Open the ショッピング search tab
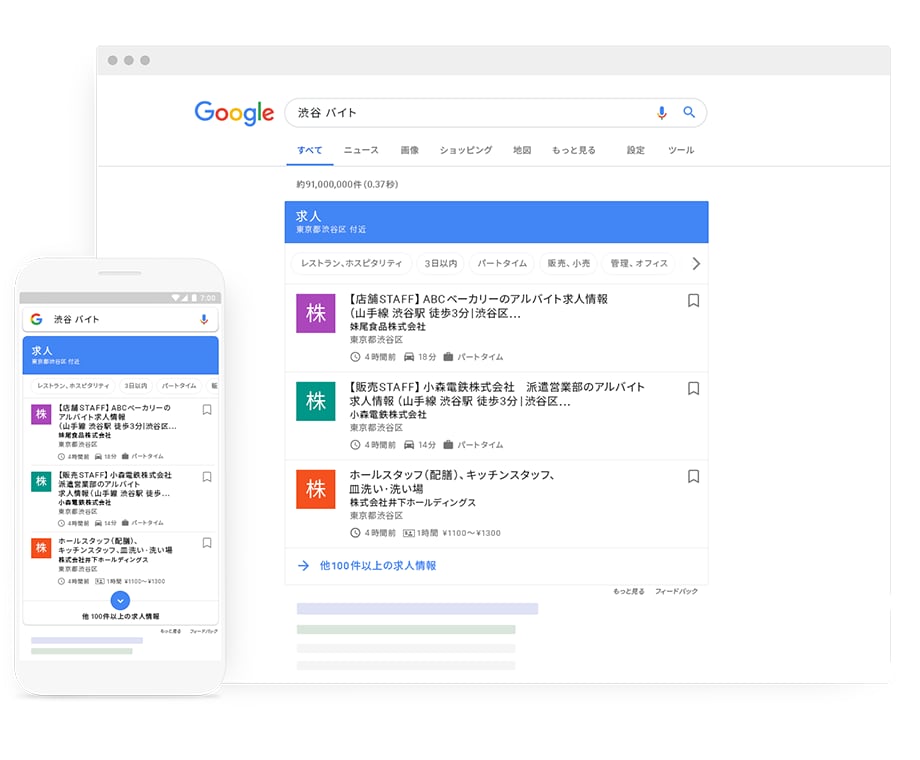This screenshot has height=760, width=920. coord(466,150)
